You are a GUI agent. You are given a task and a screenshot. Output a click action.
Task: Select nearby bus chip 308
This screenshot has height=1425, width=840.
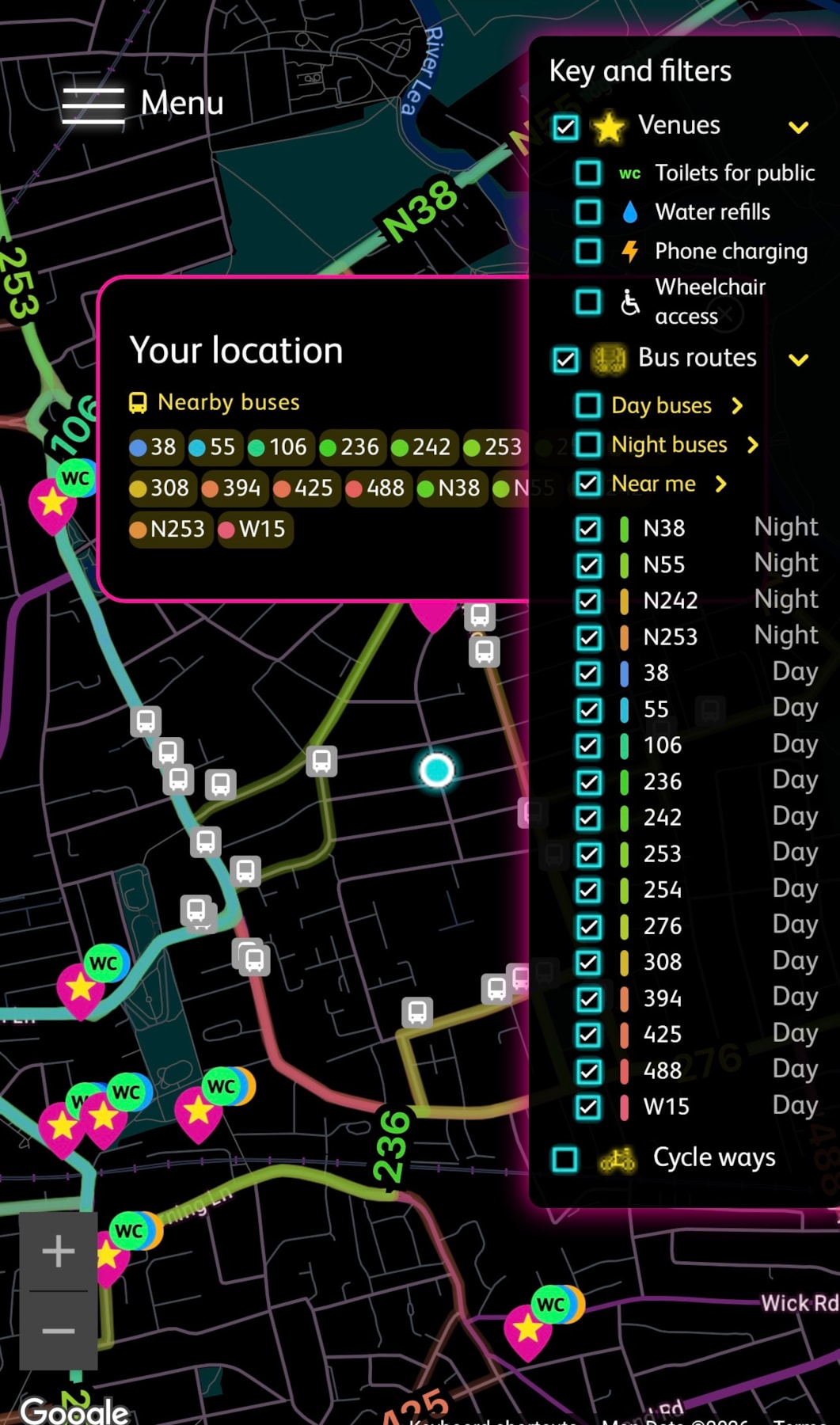point(161,488)
